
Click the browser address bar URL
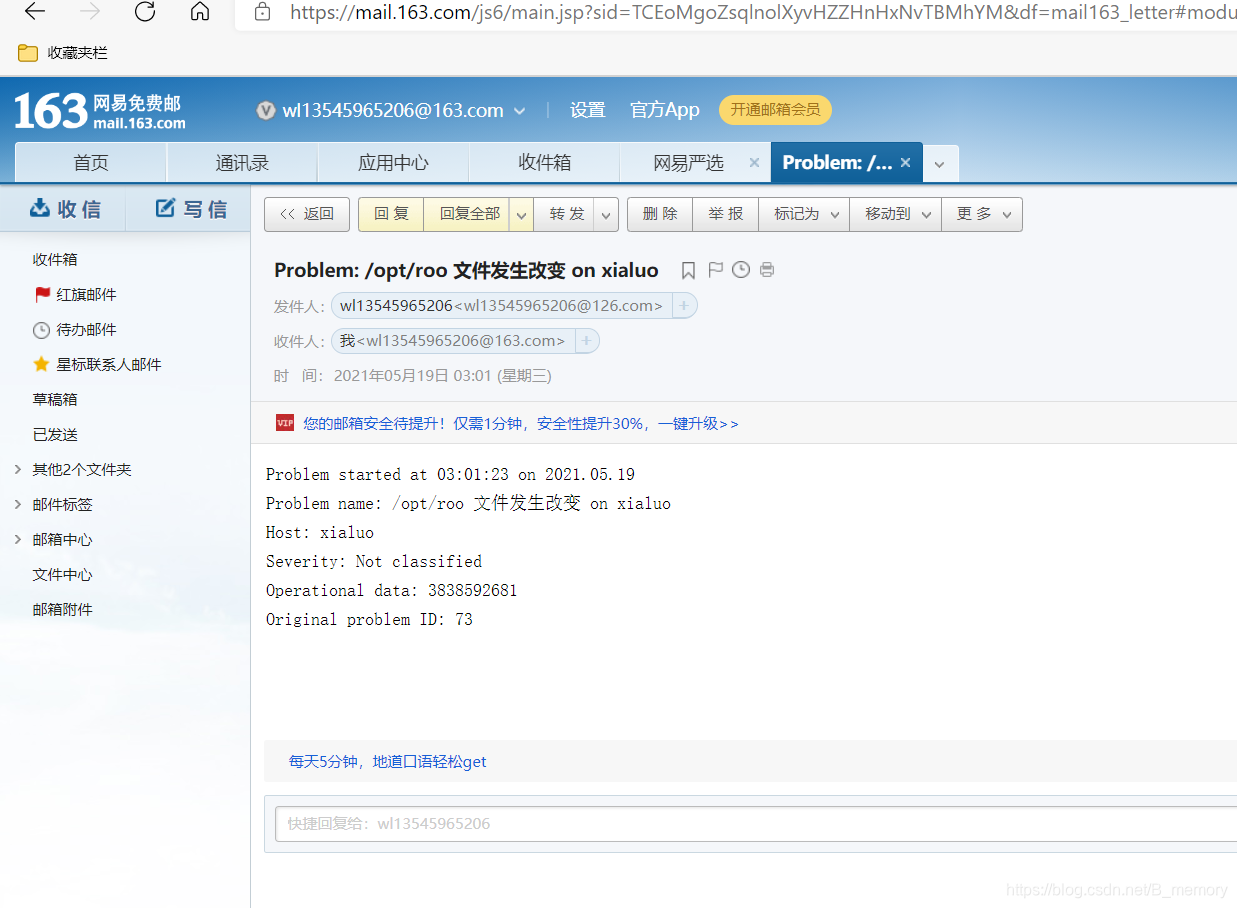pyautogui.click(x=764, y=12)
